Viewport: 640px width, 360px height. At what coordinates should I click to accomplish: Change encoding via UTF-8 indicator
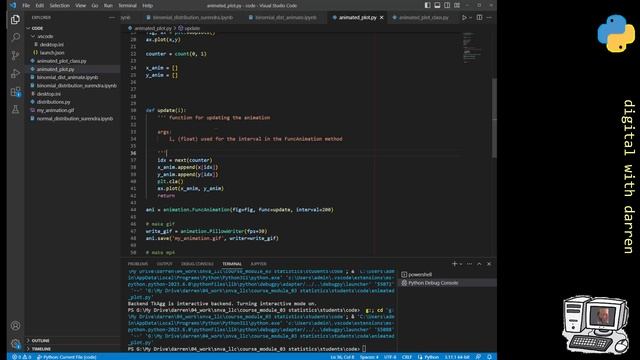click(x=390, y=357)
